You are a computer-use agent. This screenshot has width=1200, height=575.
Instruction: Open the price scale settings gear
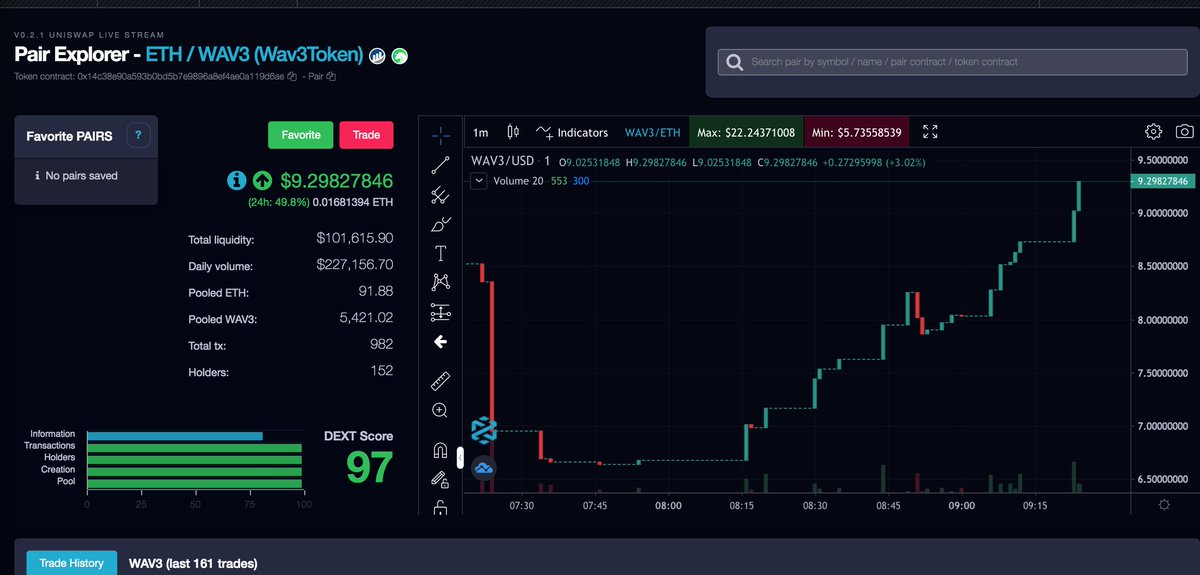coord(1164,505)
